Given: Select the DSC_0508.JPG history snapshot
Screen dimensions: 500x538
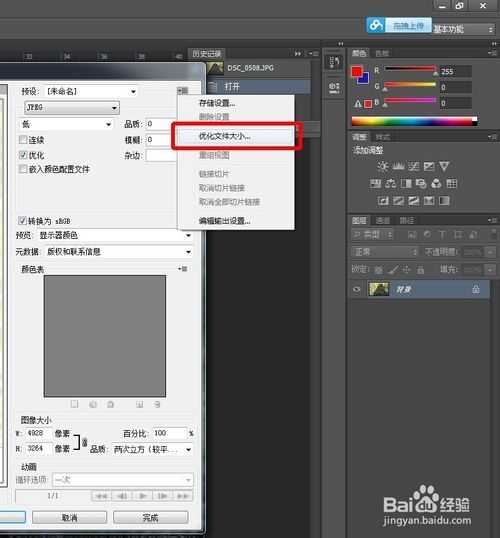Looking at the screenshot, I should pyautogui.click(x=259, y=68).
